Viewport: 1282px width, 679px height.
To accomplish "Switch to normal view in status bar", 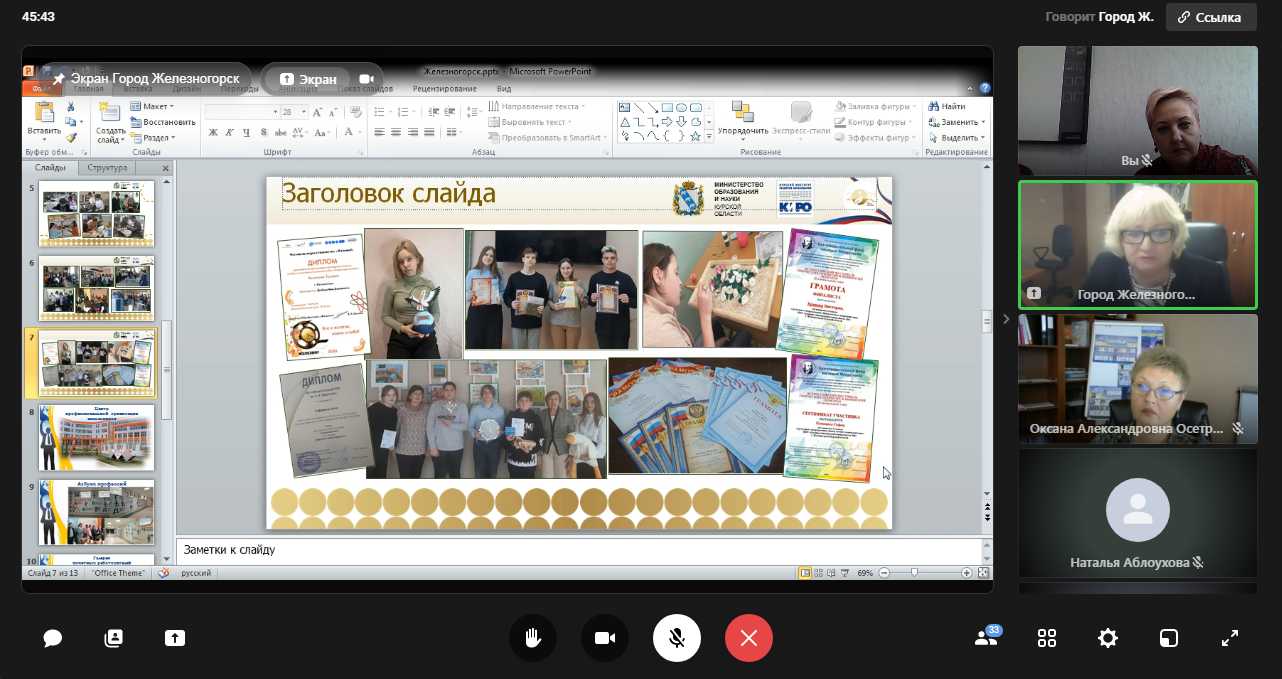I will tap(805, 573).
